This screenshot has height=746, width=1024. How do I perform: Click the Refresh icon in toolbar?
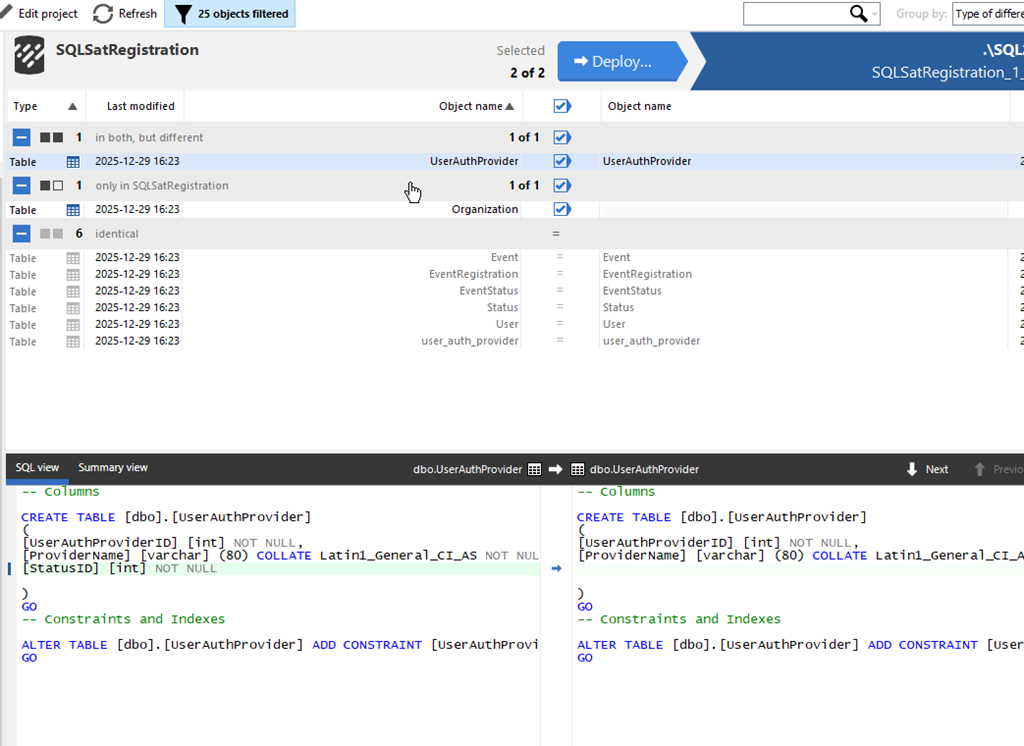point(103,14)
